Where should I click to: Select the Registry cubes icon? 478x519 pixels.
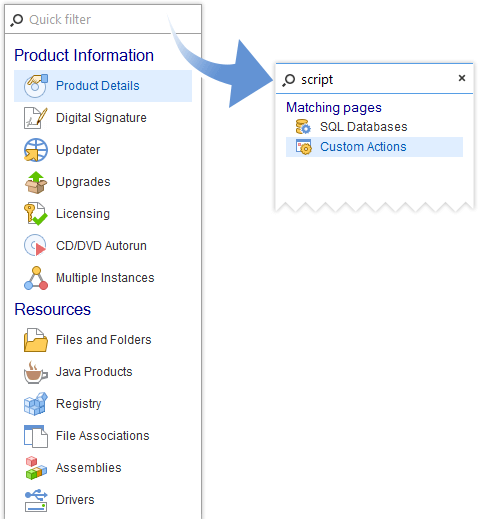point(36,404)
